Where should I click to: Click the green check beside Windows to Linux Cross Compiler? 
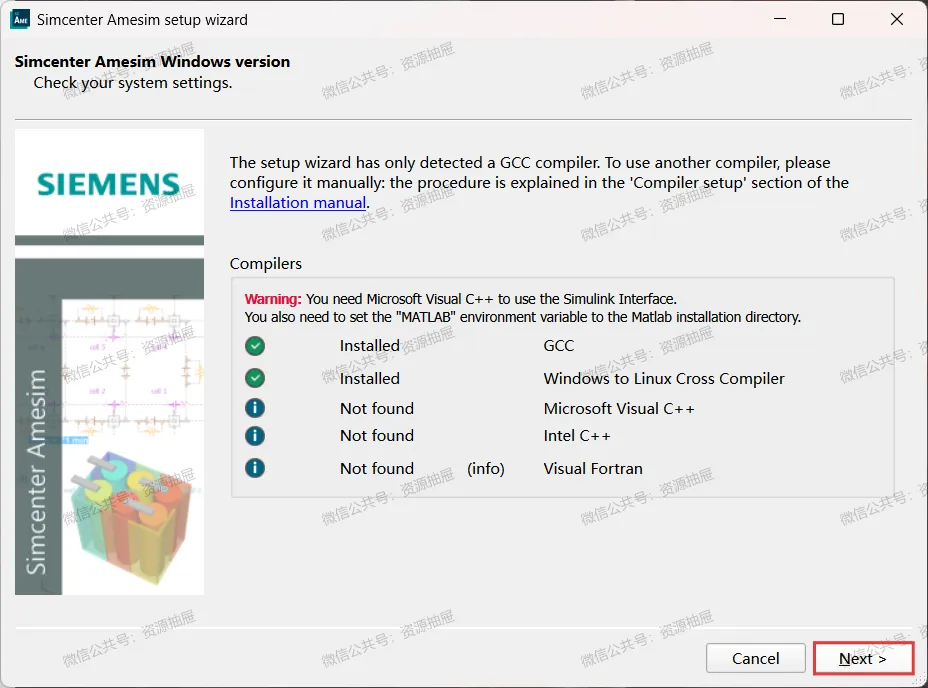[255, 378]
